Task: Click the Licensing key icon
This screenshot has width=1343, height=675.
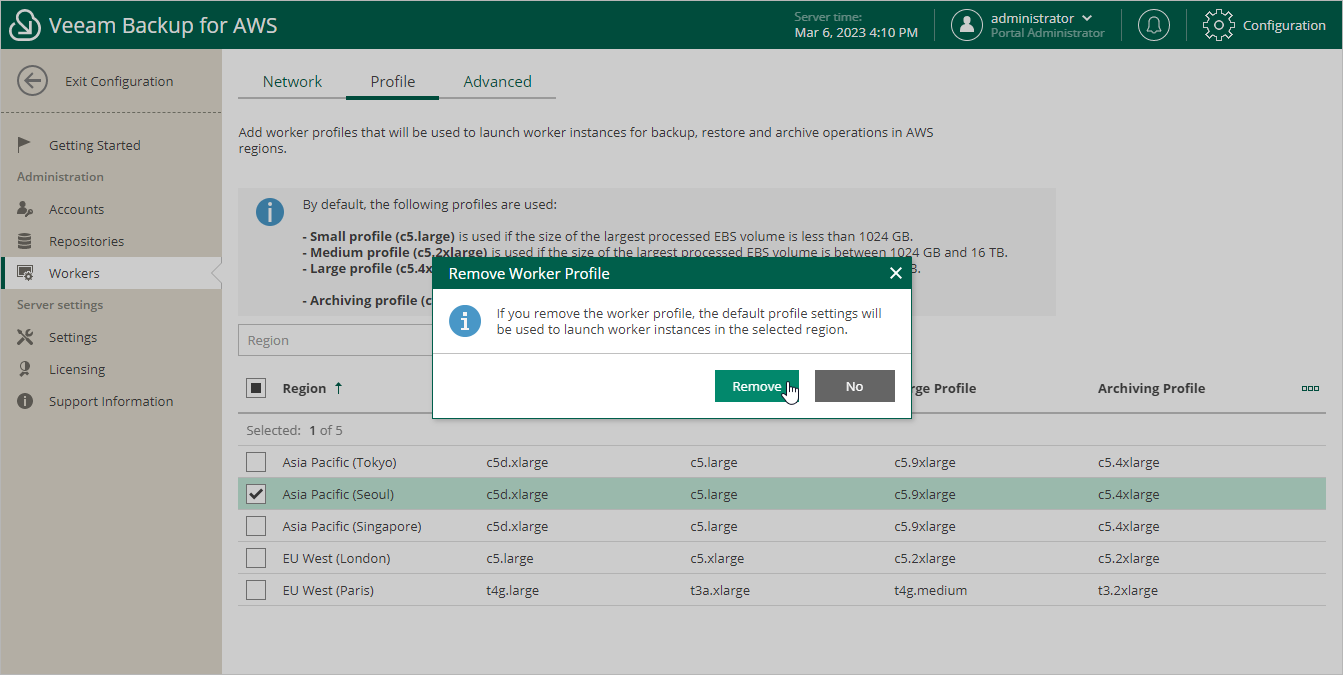Action: click(27, 369)
